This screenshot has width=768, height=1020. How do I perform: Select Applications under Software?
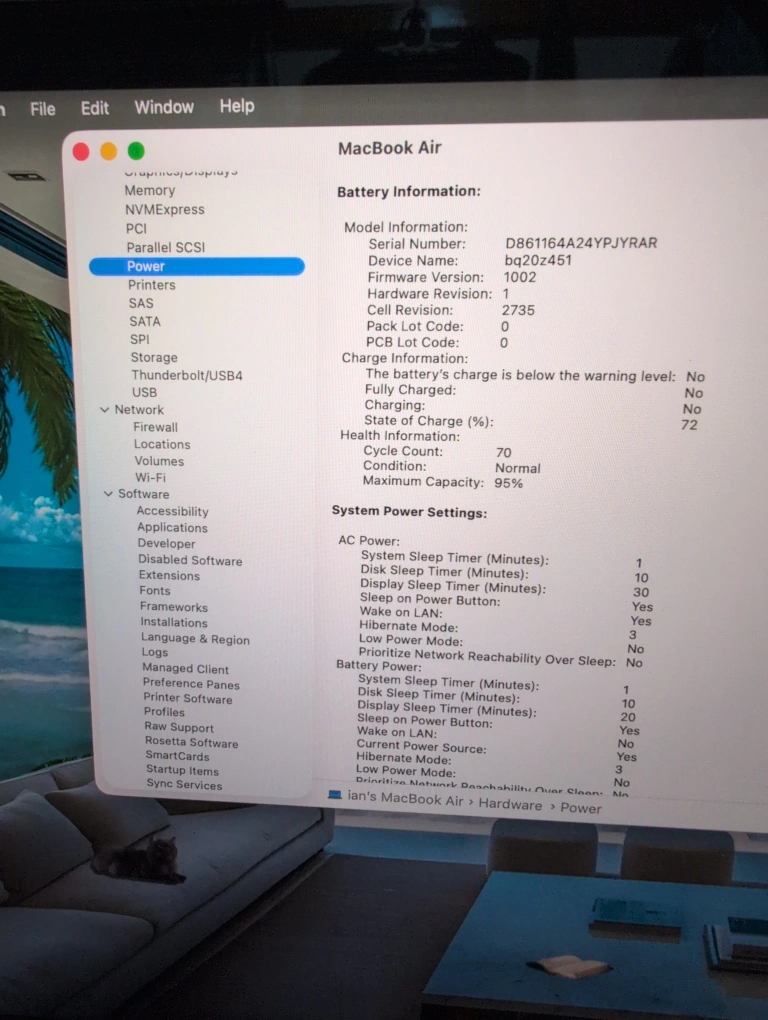(172, 528)
